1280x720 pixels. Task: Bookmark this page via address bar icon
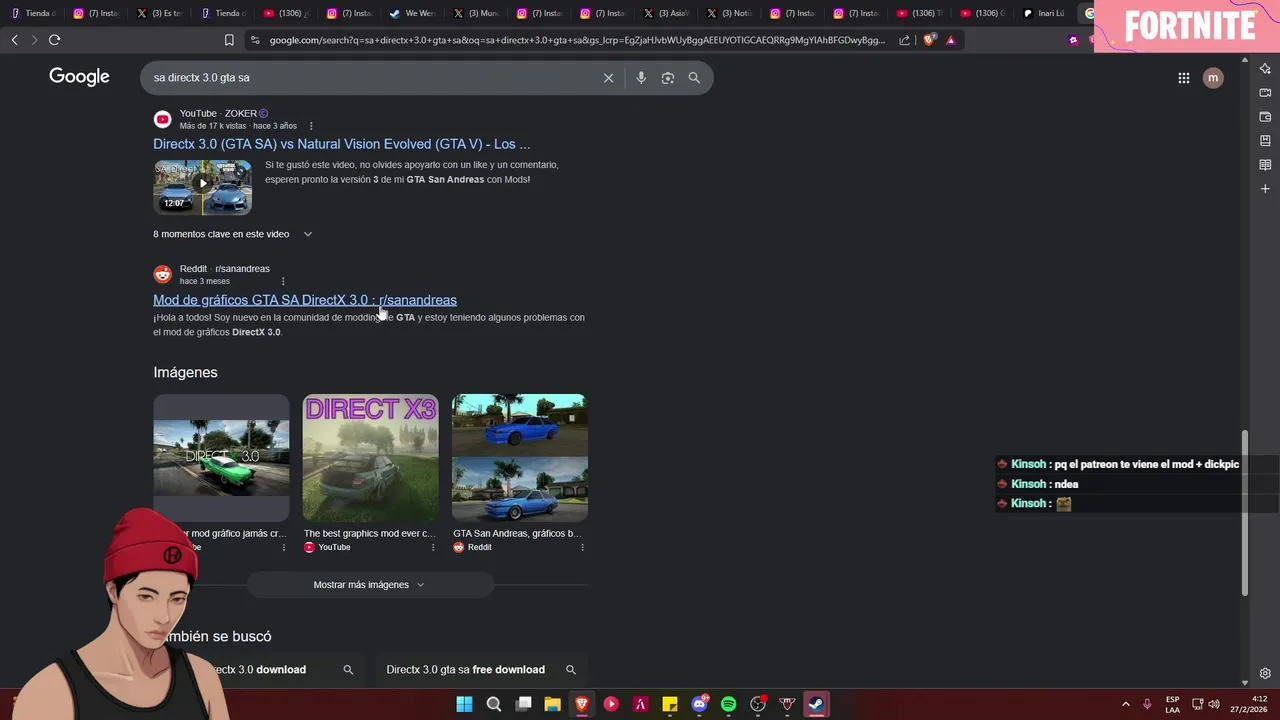(x=229, y=40)
